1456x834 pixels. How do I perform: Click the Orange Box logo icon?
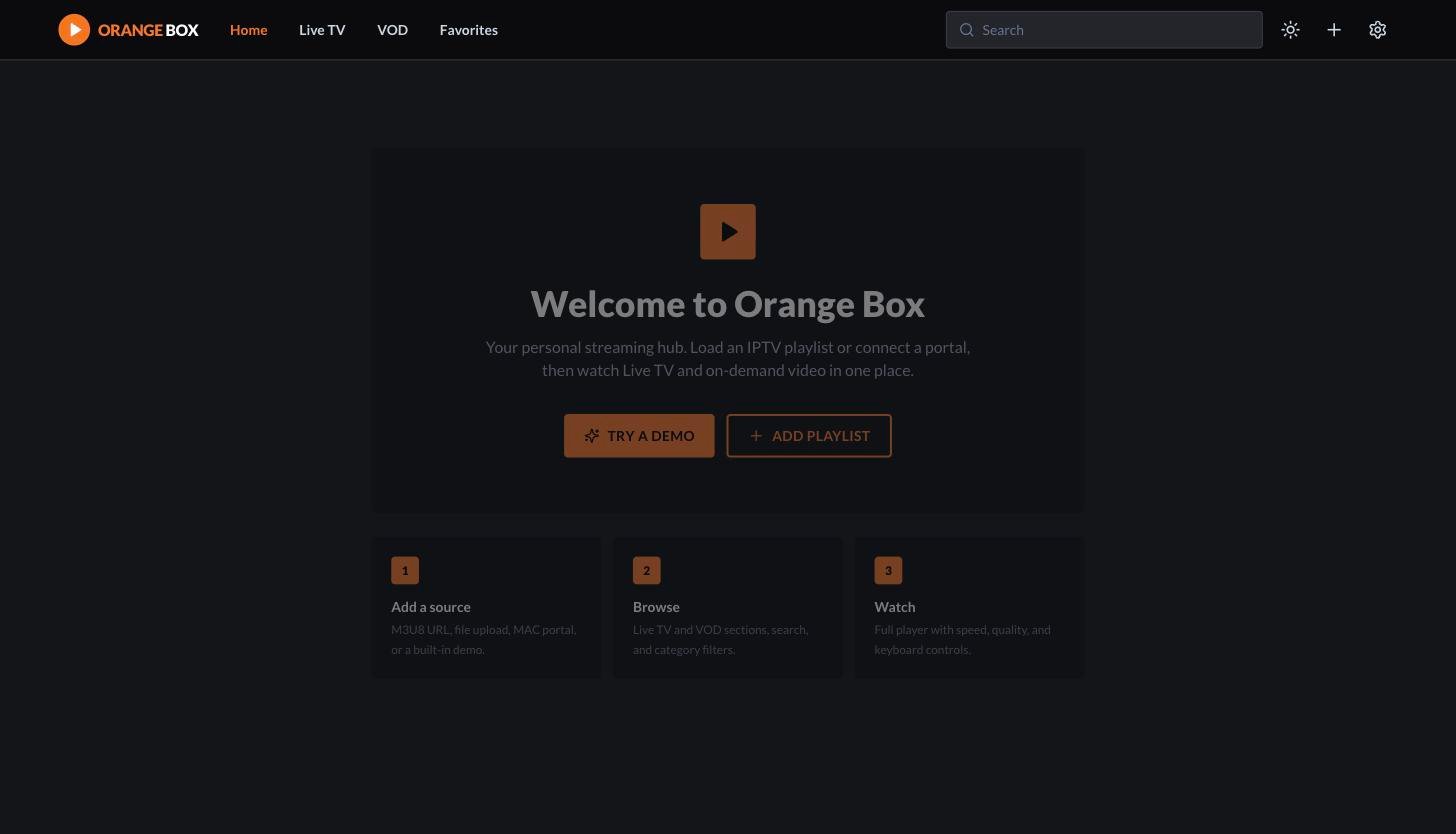click(x=74, y=30)
